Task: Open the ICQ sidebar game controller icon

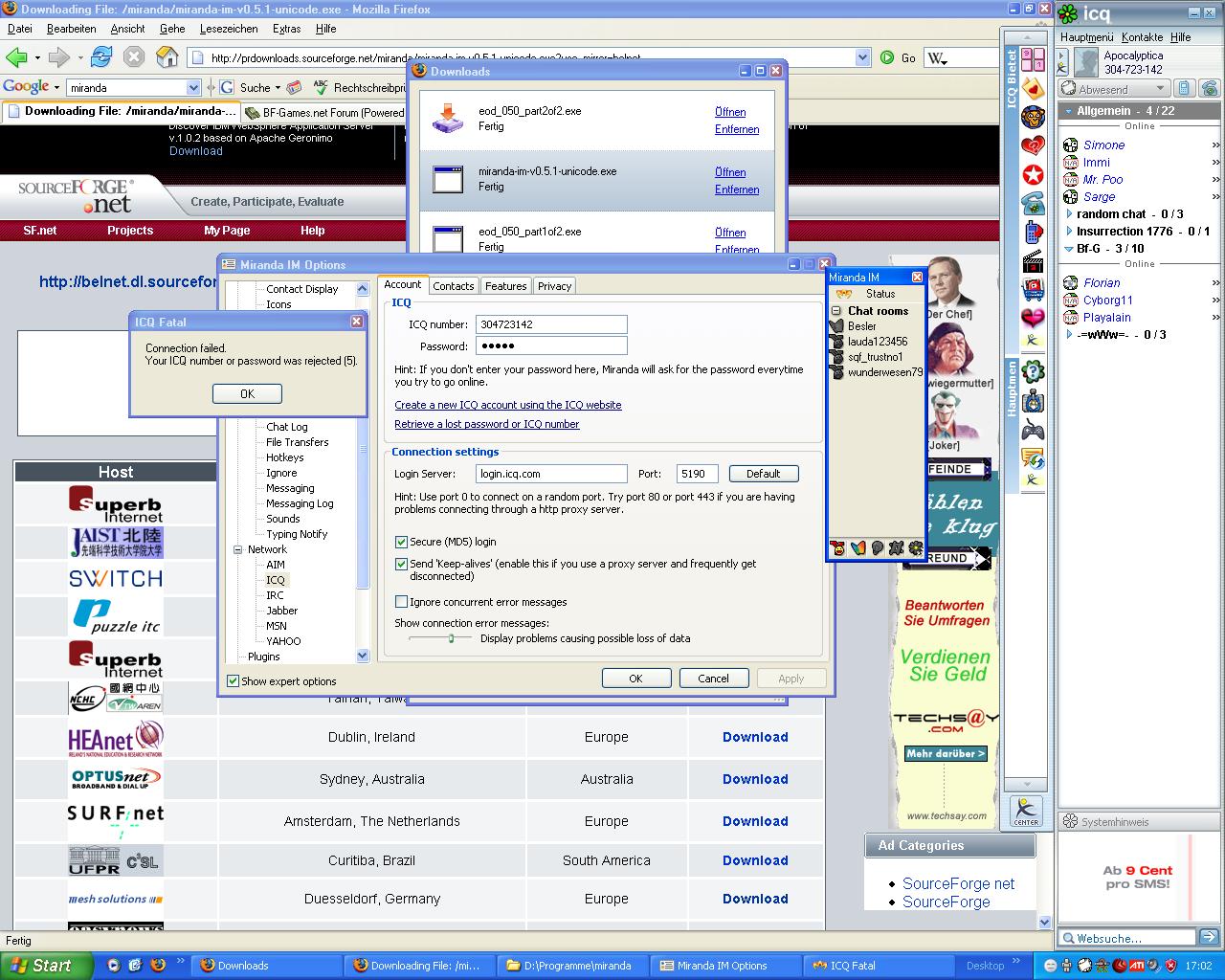Action: tap(1033, 431)
